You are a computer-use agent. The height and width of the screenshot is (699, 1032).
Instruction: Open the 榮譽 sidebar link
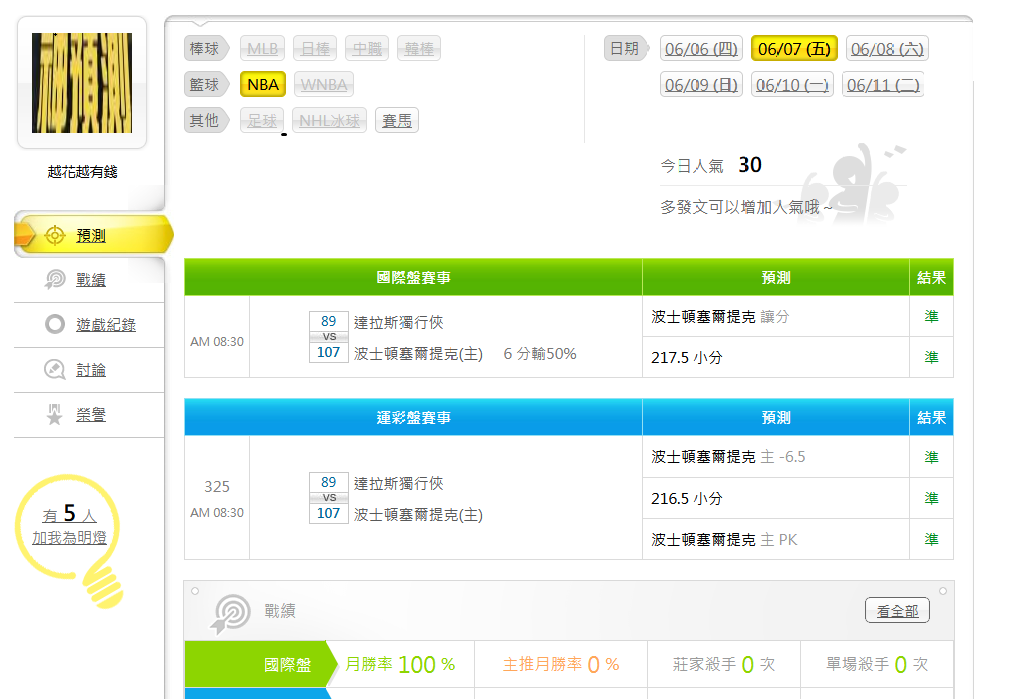(91, 415)
